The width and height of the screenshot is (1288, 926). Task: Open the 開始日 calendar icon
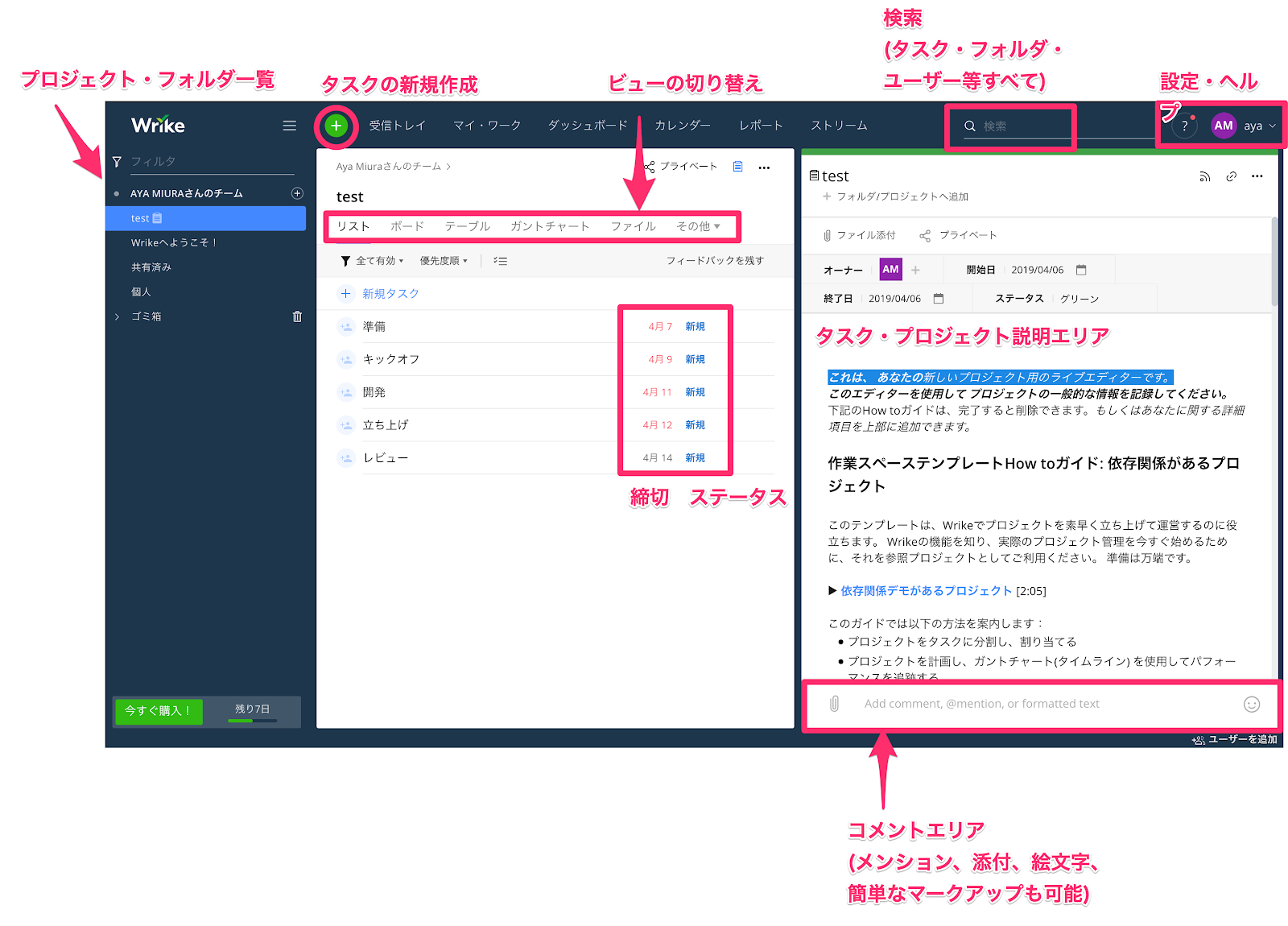[1081, 270]
